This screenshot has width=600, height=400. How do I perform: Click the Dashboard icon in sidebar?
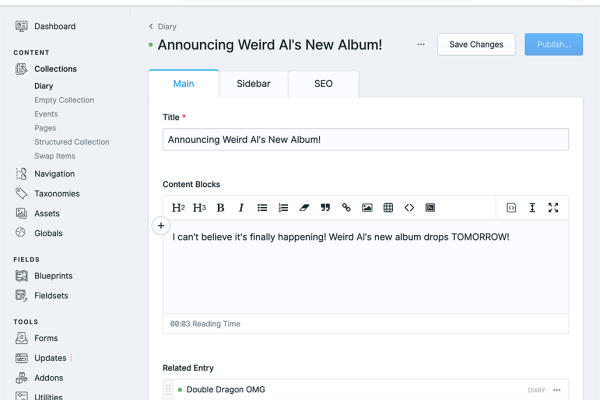tap(21, 26)
